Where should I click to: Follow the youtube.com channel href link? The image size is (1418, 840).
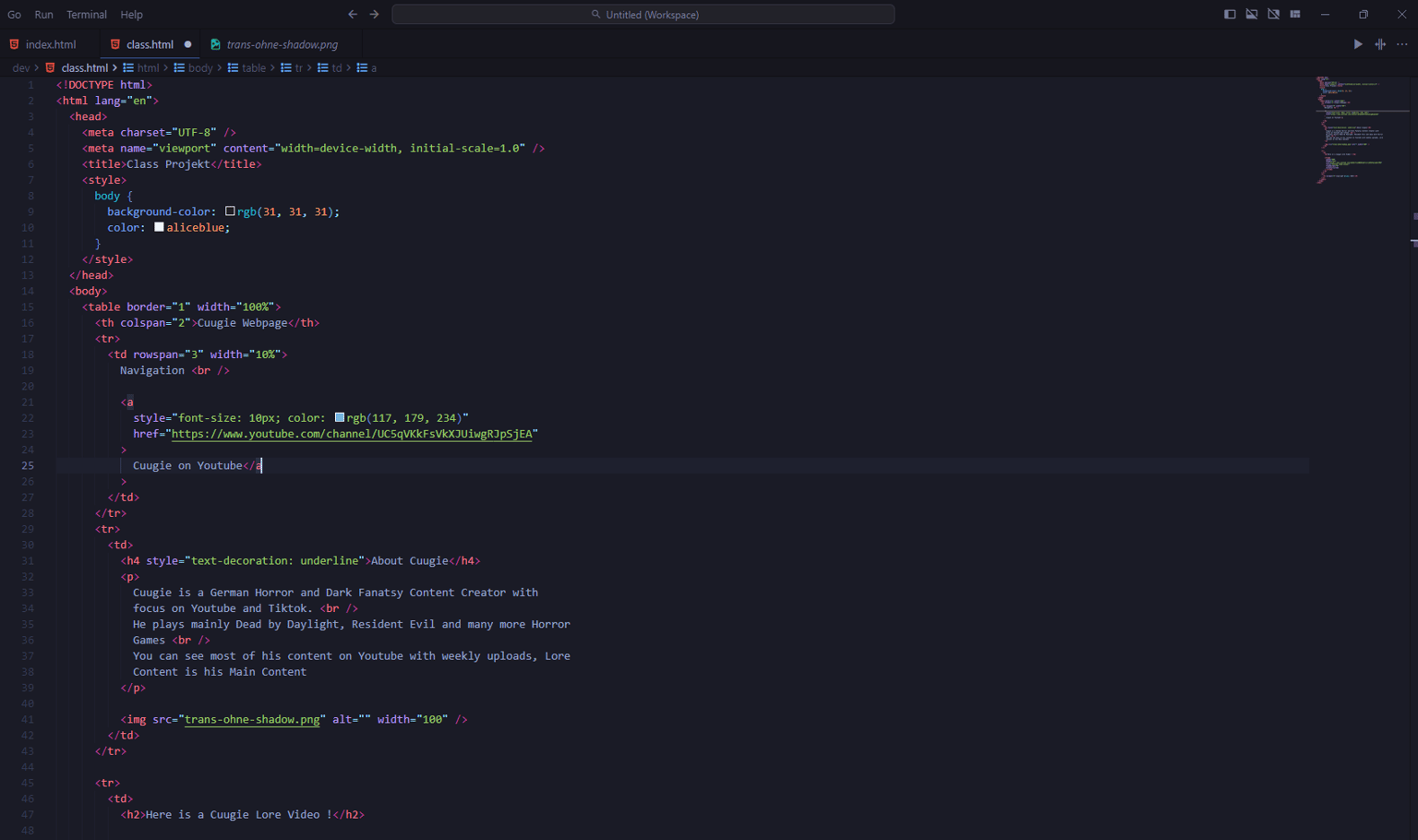pyautogui.click(x=352, y=434)
